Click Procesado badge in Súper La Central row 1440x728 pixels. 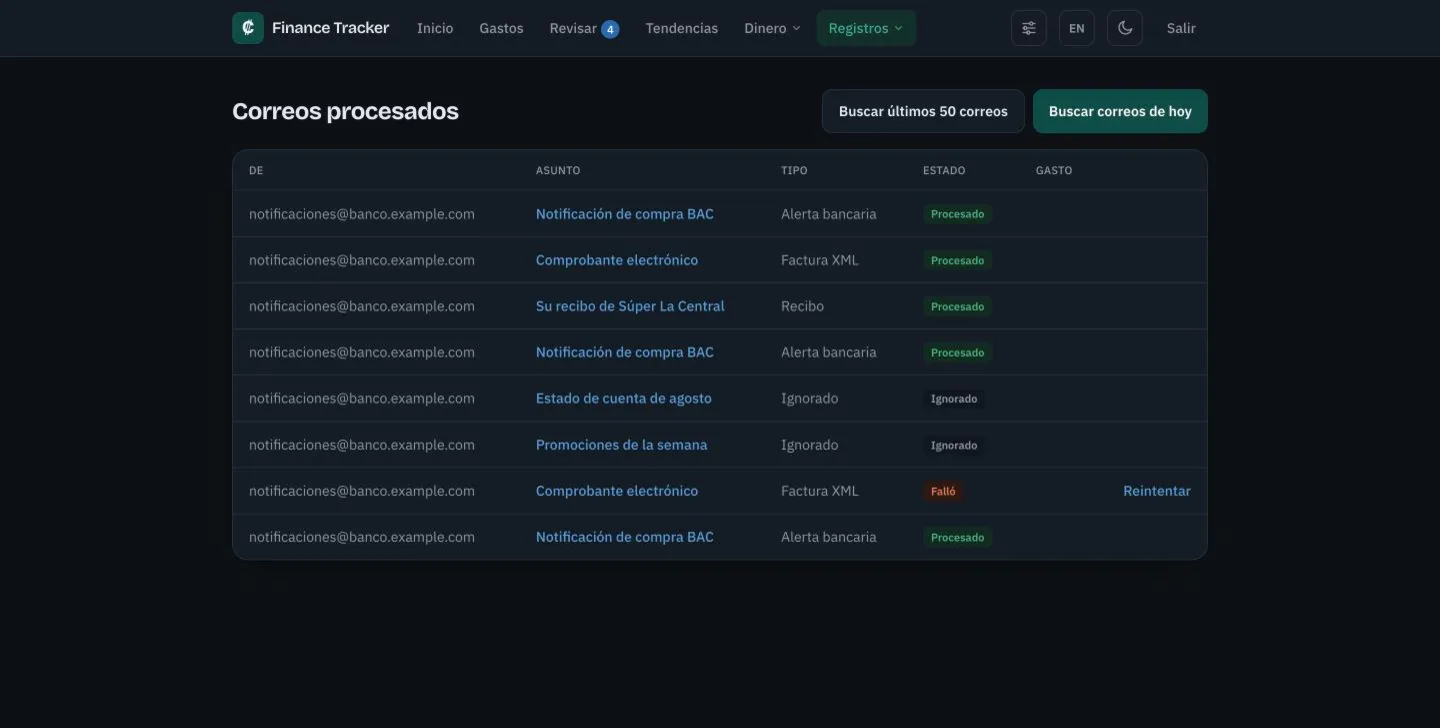coord(957,306)
